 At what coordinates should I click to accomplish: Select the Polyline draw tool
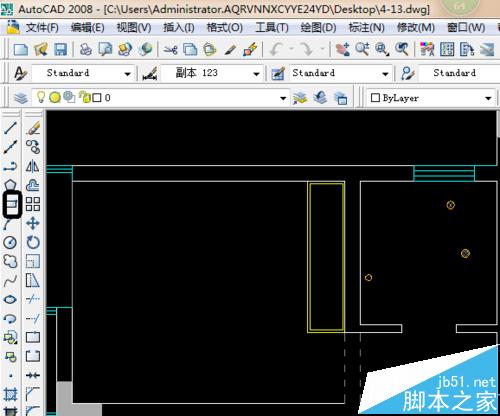tap(10, 166)
